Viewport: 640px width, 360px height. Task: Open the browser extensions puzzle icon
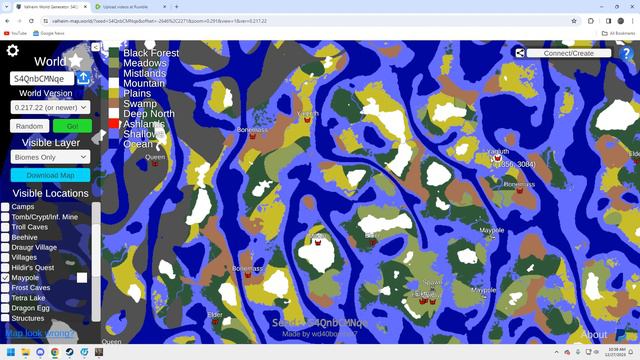591,21
